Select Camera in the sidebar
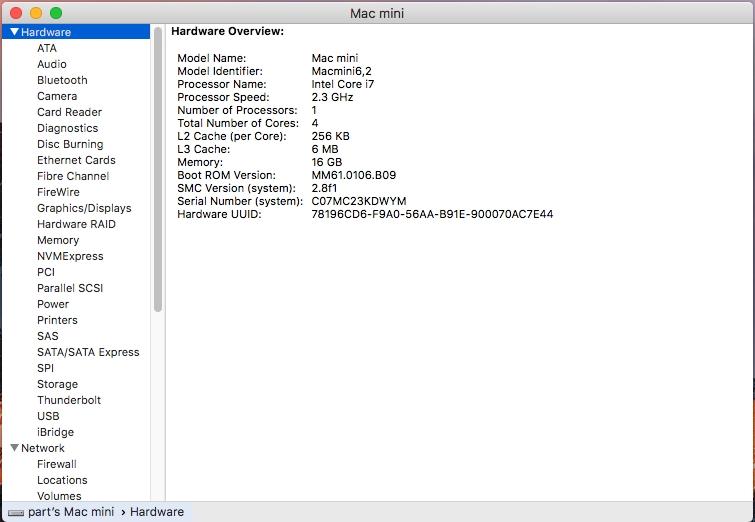The image size is (755, 522). 57,96
